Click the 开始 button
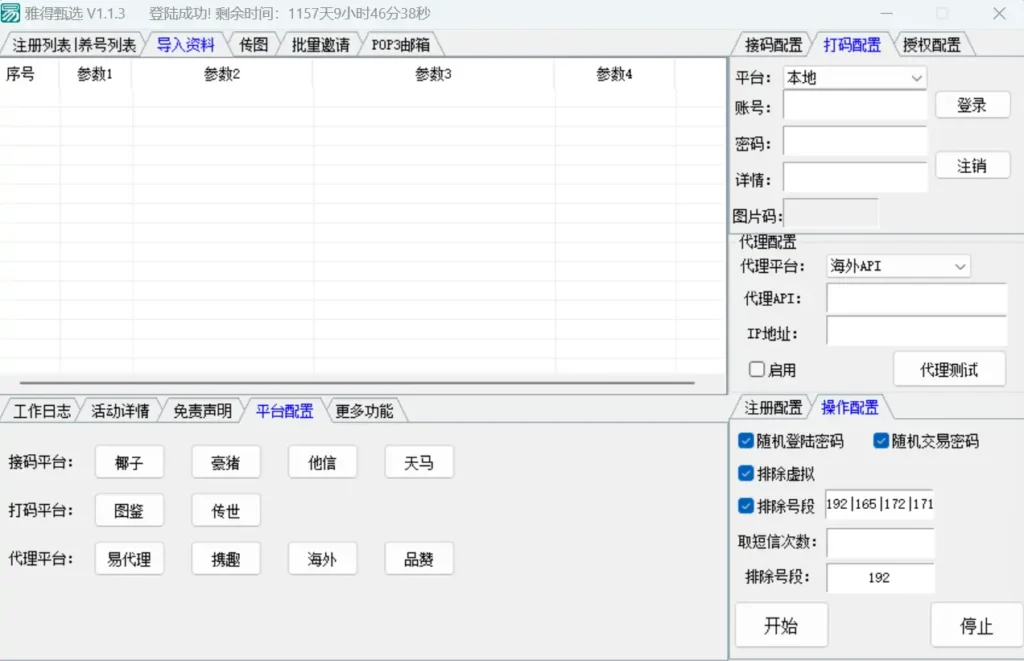This screenshot has width=1024, height=661. pos(782,625)
